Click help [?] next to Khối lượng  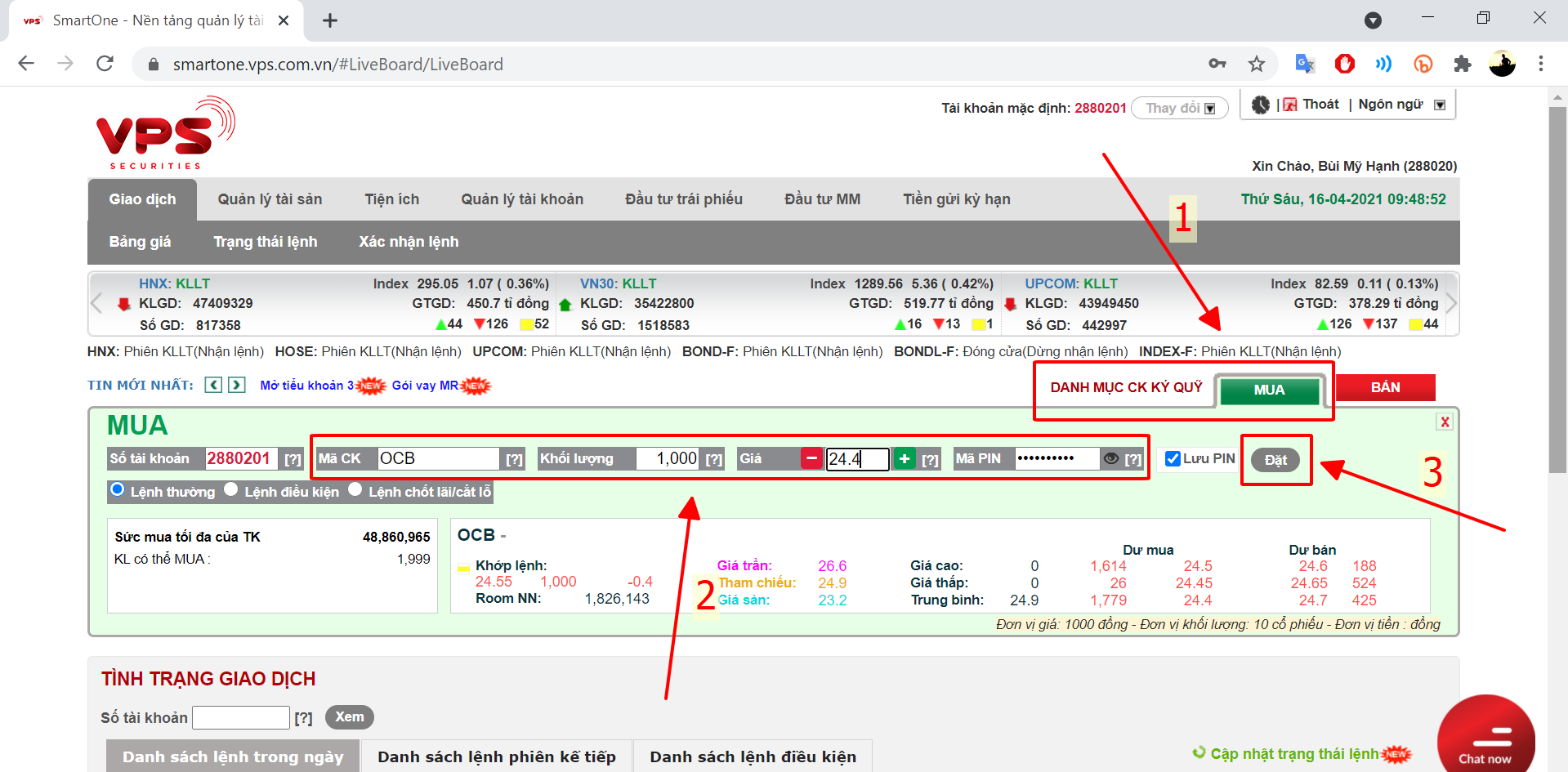[714, 459]
